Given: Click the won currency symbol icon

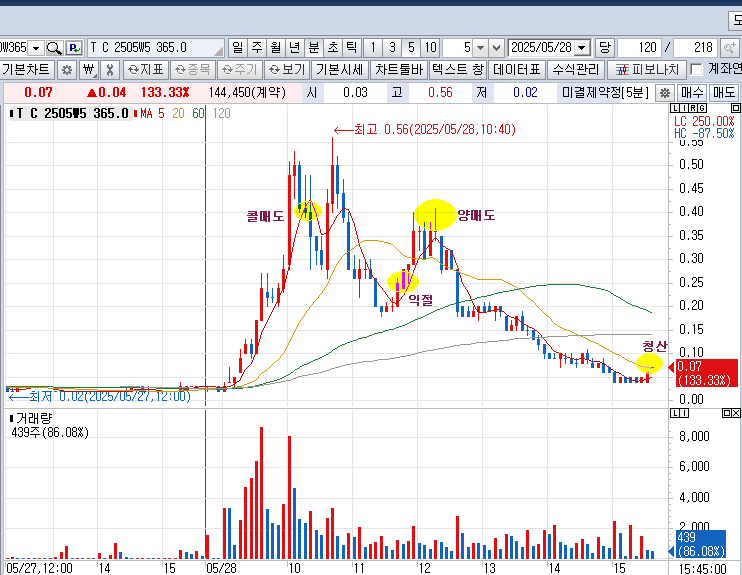Looking at the screenshot, I should tap(88, 70).
